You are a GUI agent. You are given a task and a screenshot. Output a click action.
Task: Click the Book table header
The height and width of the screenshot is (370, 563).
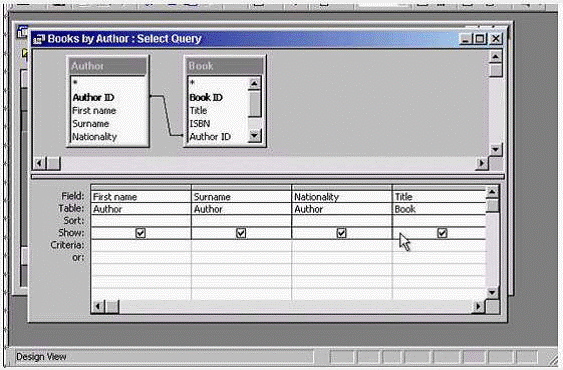point(225,66)
